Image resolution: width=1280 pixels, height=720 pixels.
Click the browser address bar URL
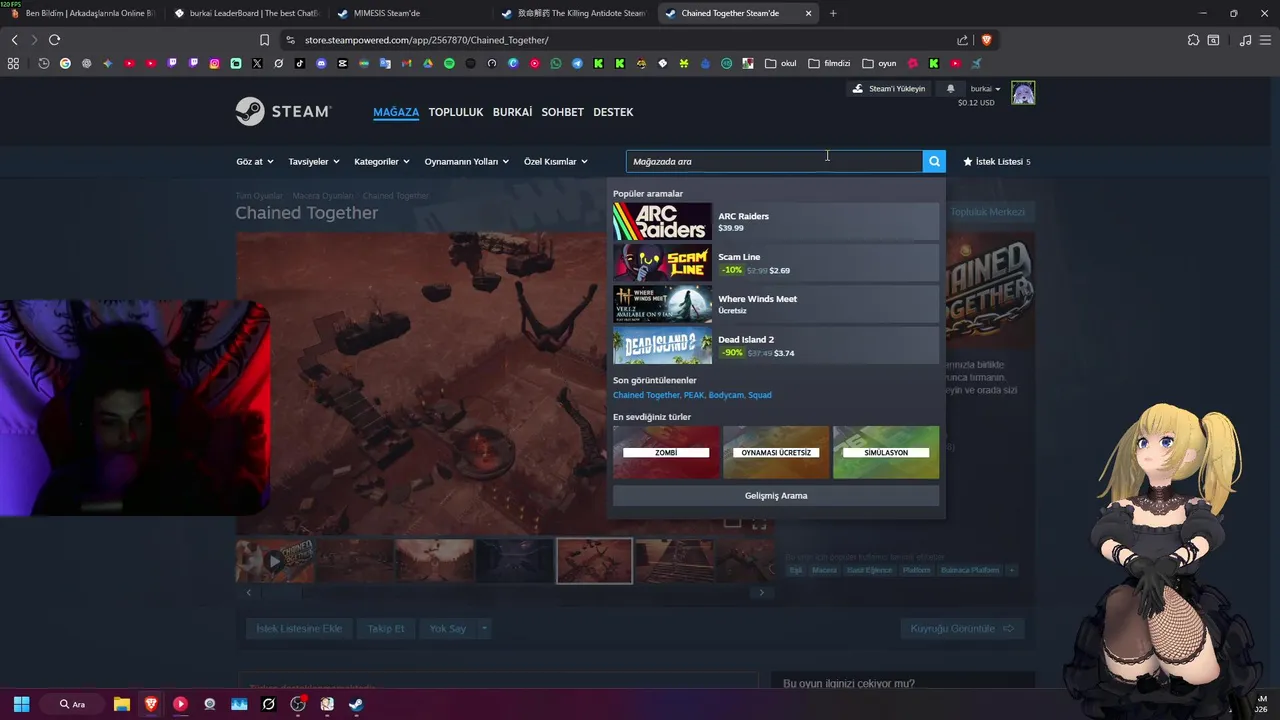[426, 40]
